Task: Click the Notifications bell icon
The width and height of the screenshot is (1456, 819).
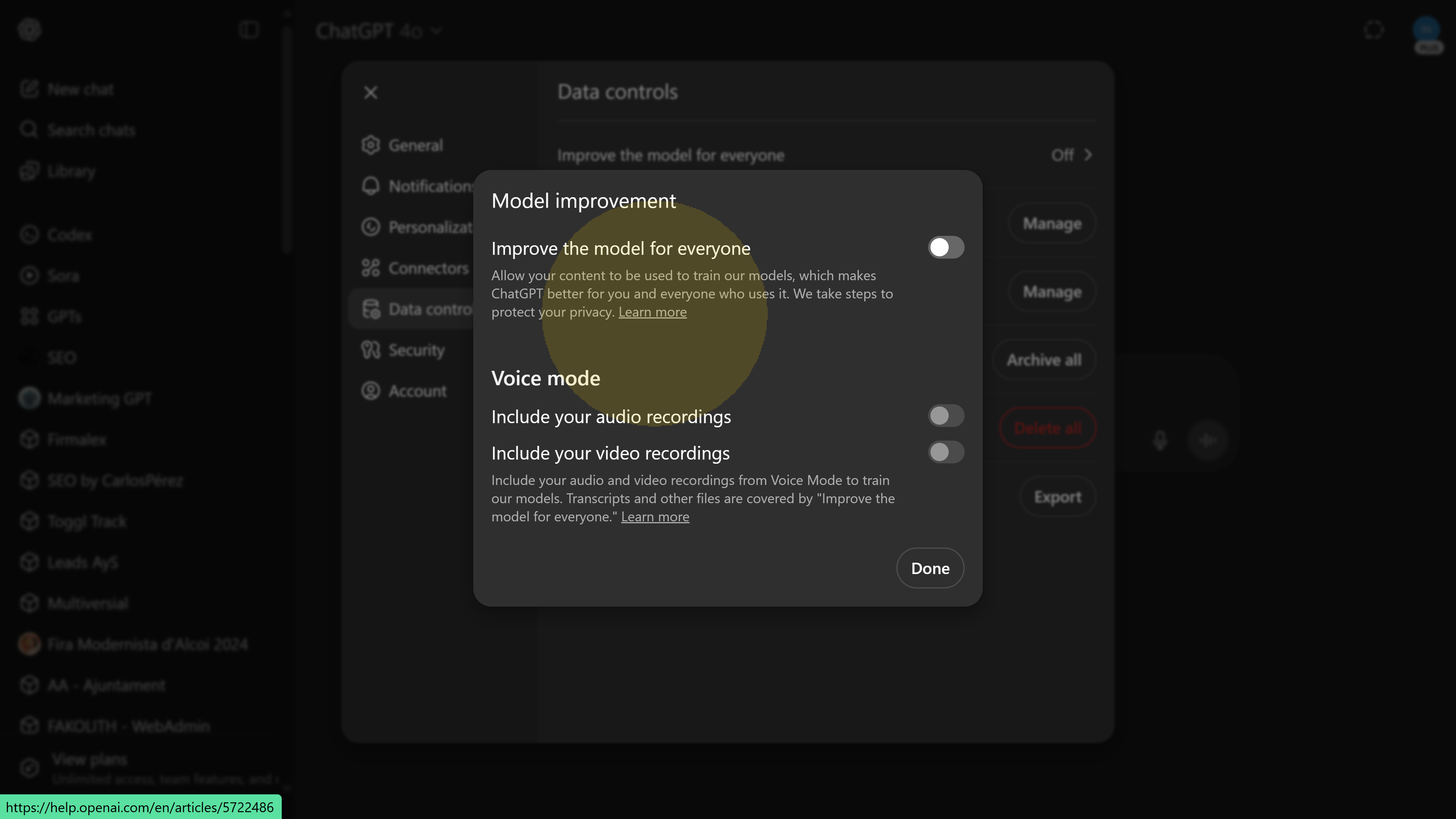Action: point(371,186)
